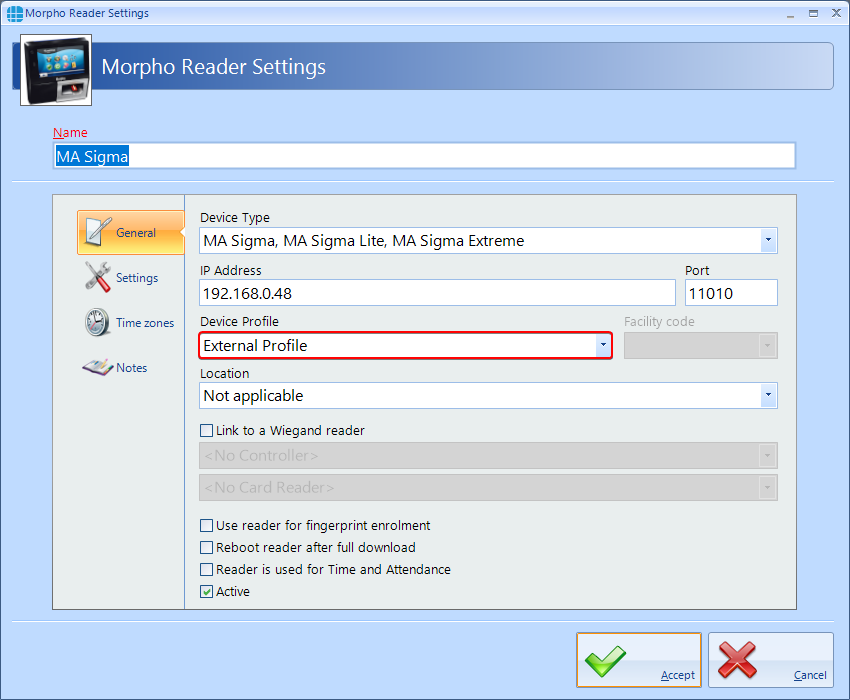The width and height of the screenshot is (850, 700).
Task: Open the Time zones tab
Action: [131, 323]
